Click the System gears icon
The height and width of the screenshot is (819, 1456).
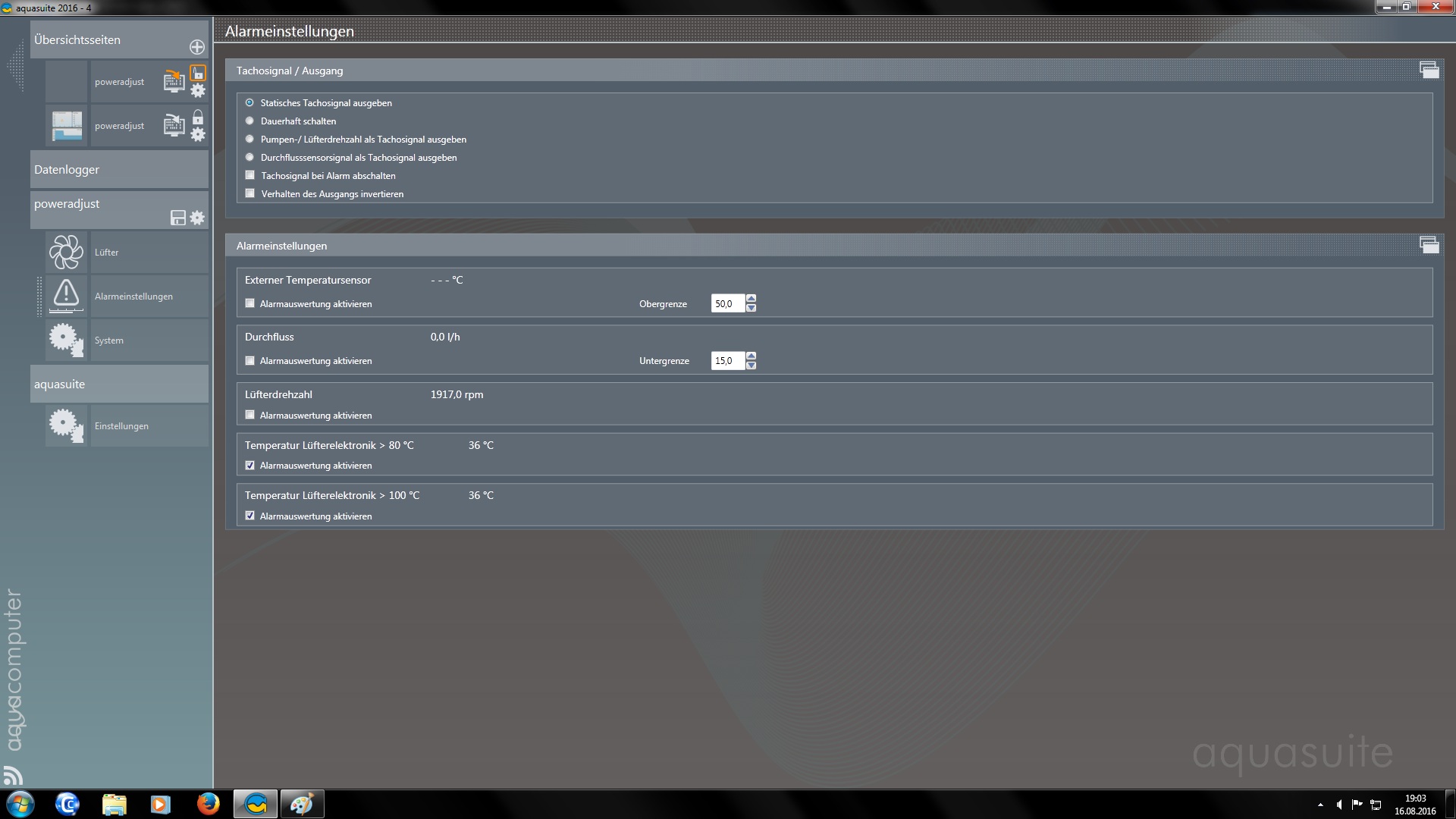66,340
